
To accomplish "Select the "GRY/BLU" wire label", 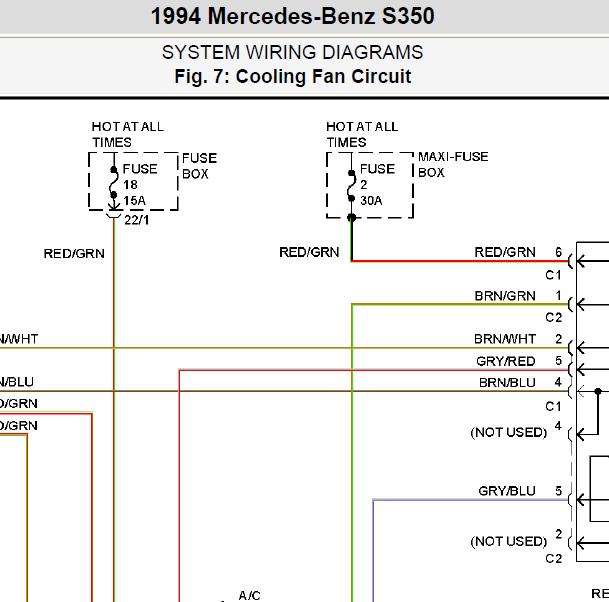I will point(507,491).
